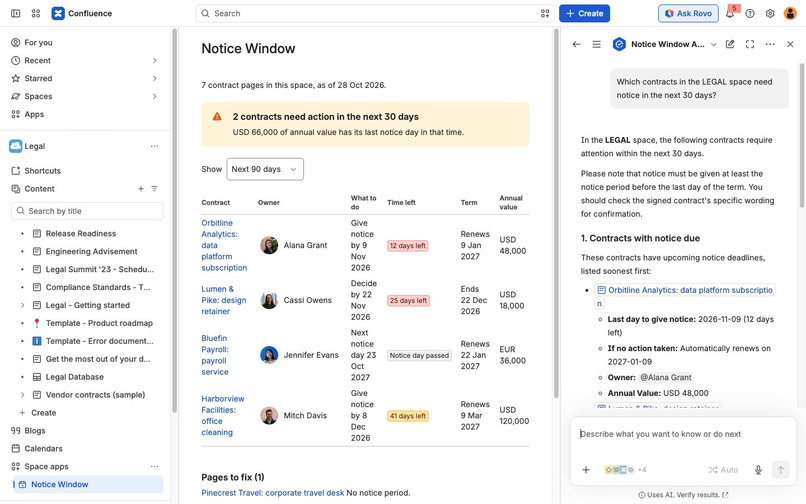The height and width of the screenshot is (504, 806).
Task: Open the Orbitline Analytics contract link
Action: (224, 245)
